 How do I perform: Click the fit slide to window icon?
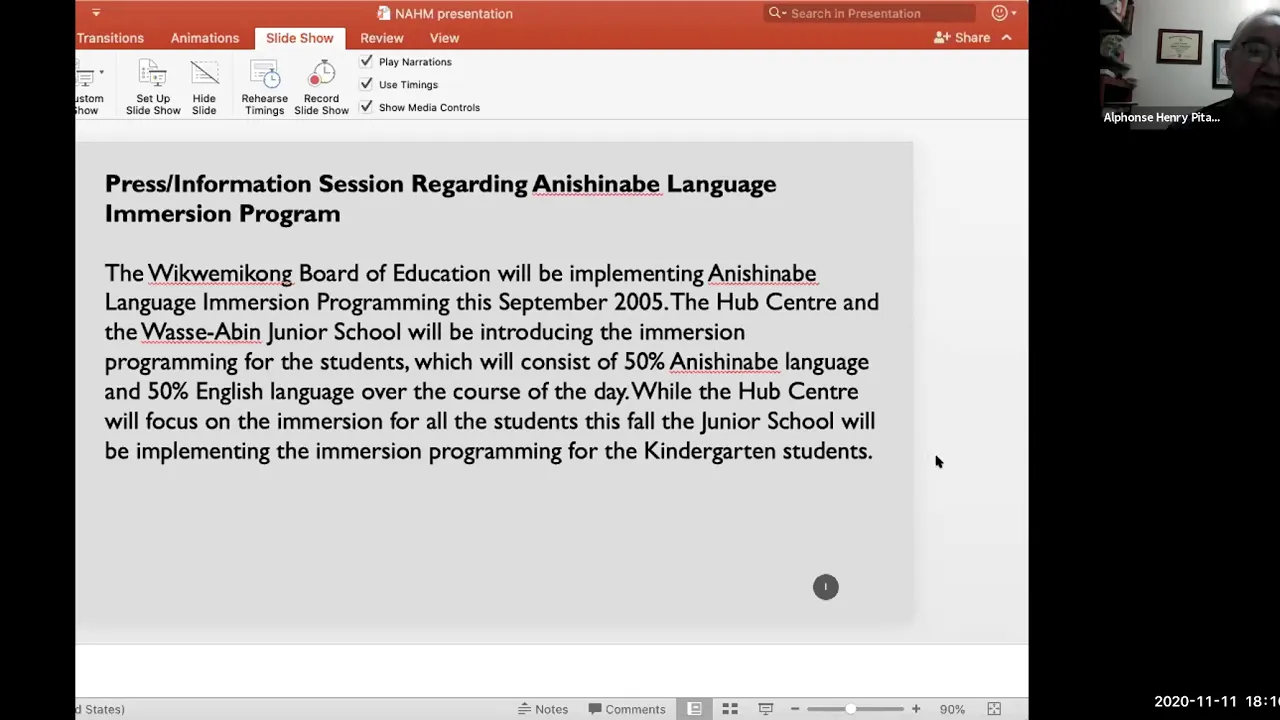pyautogui.click(x=994, y=709)
